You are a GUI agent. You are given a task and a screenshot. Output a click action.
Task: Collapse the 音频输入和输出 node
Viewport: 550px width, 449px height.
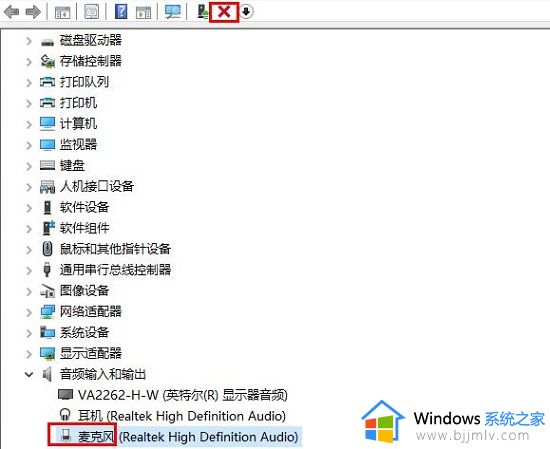pyautogui.click(x=29, y=375)
